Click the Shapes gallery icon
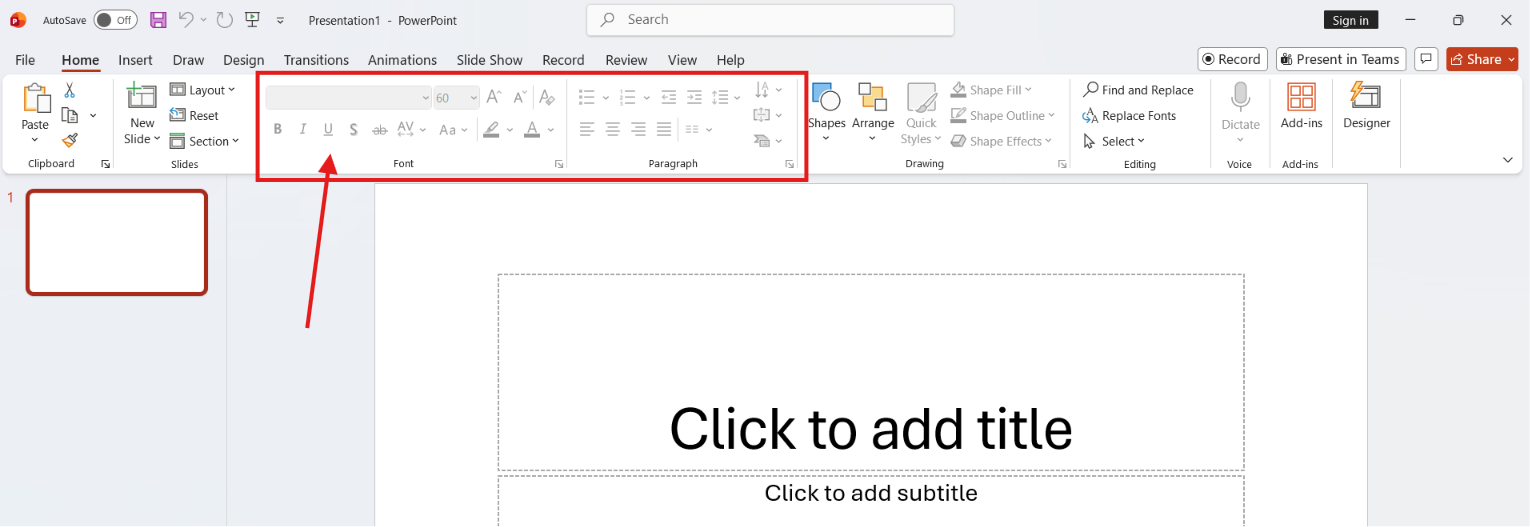1530x527 pixels. click(826, 98)
